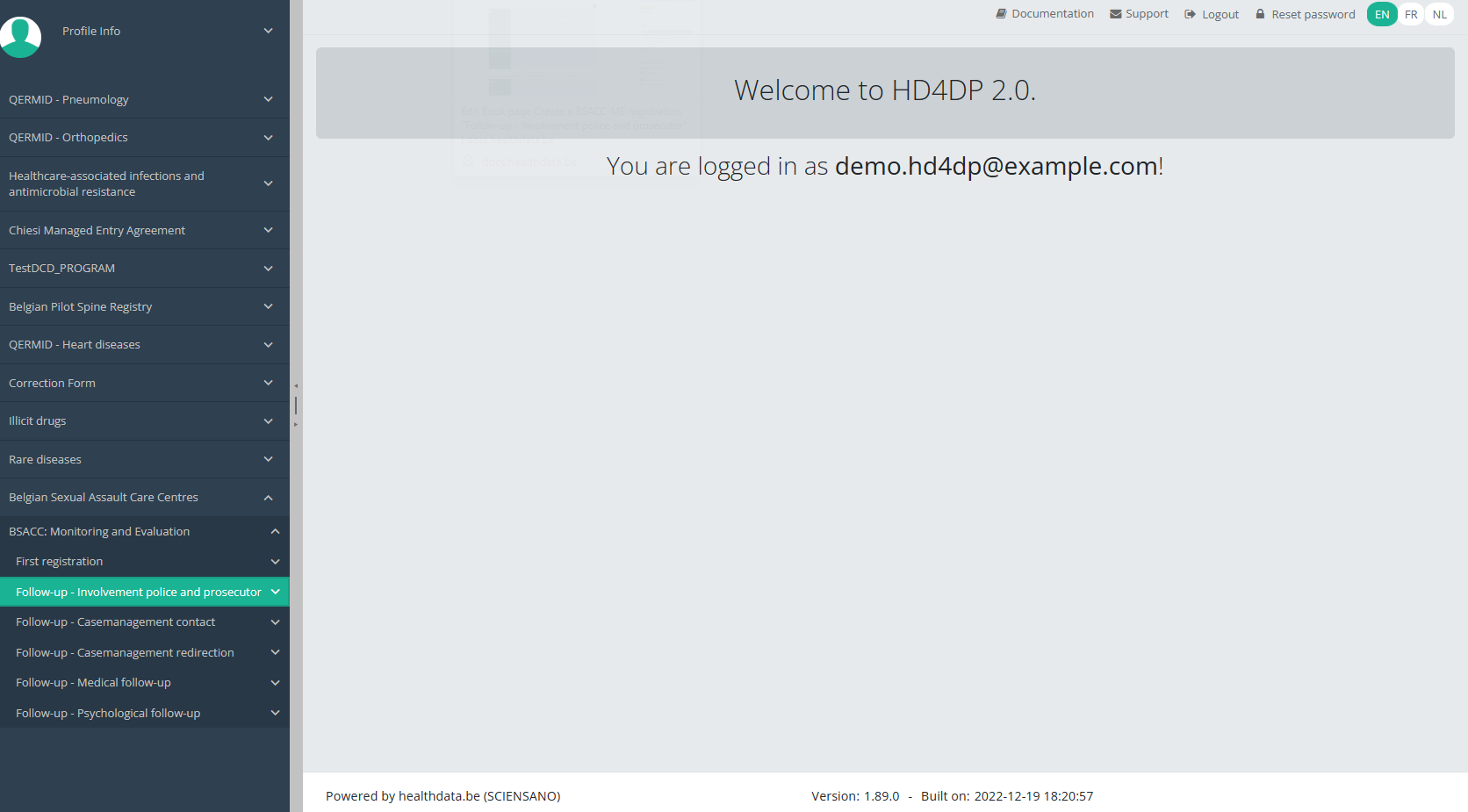
Task: Select Follow-up - Medical follow-up item
Action: 93,682
